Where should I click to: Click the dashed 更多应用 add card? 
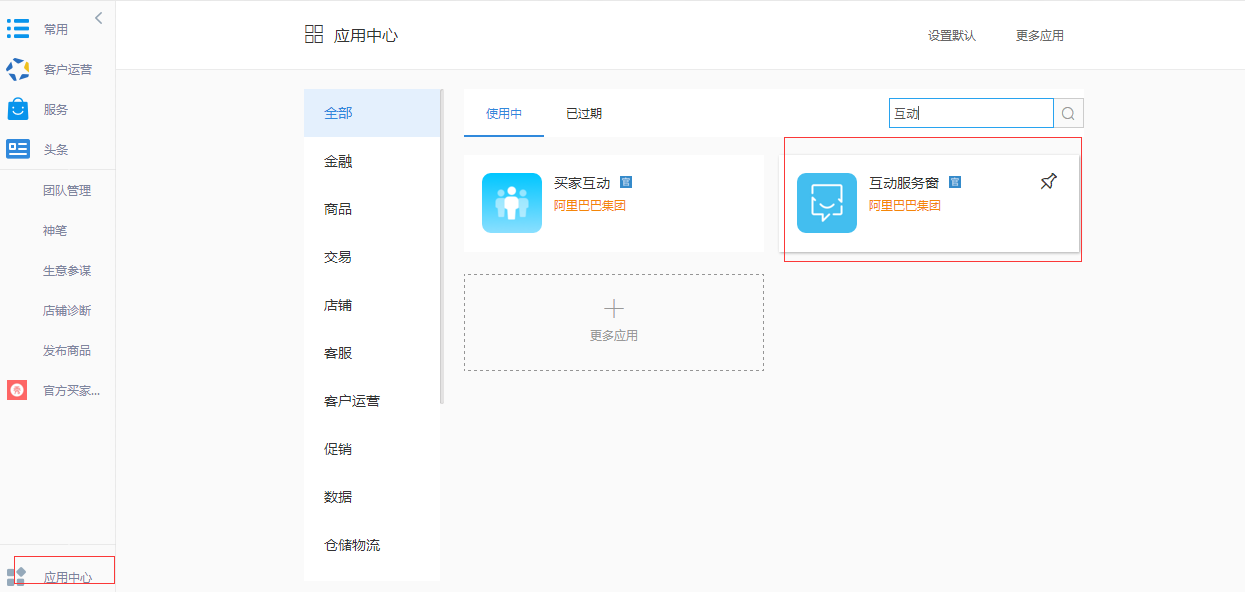click(x=614, y=322)
